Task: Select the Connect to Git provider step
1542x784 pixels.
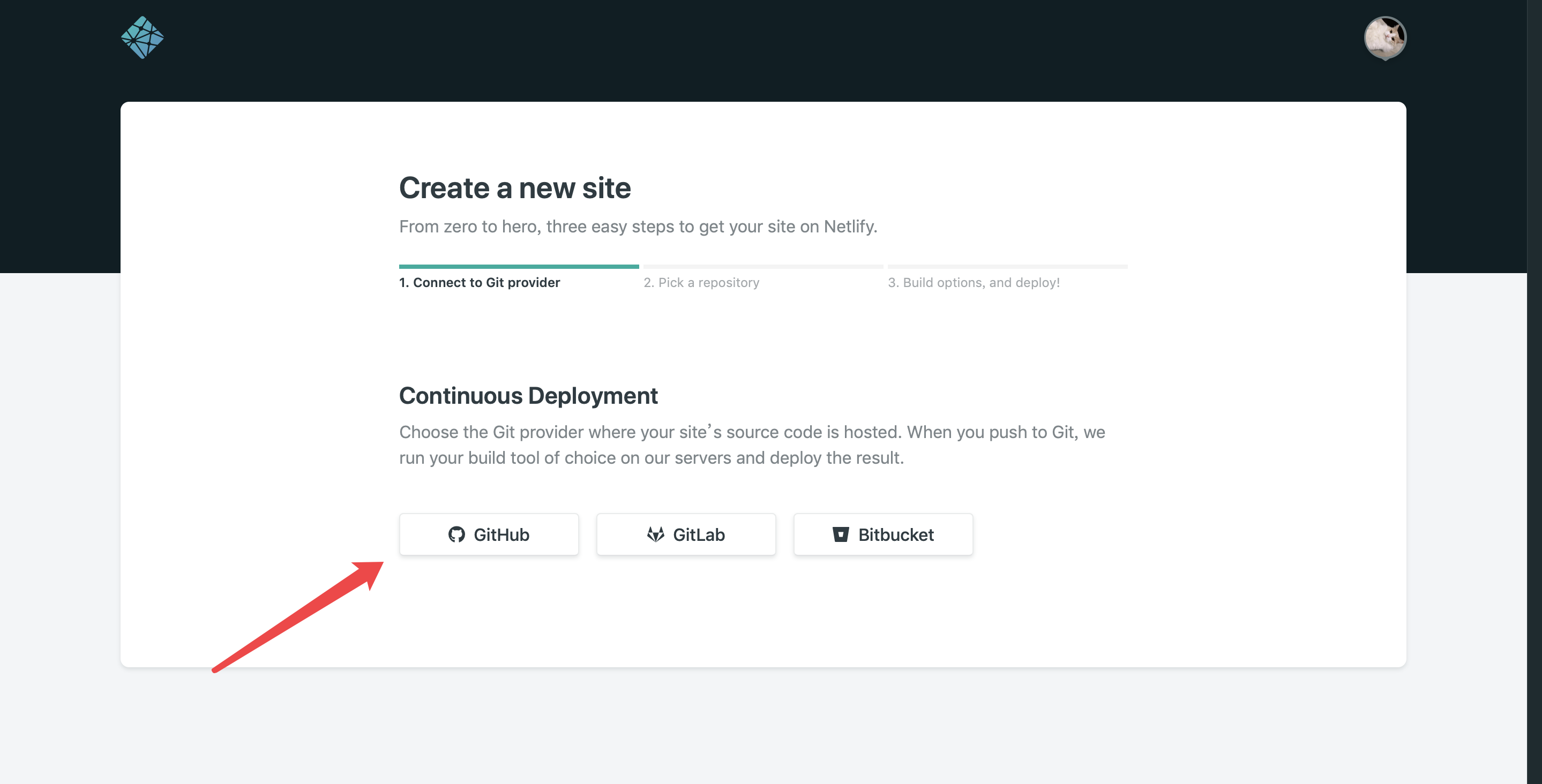Action: pos(480,282)
